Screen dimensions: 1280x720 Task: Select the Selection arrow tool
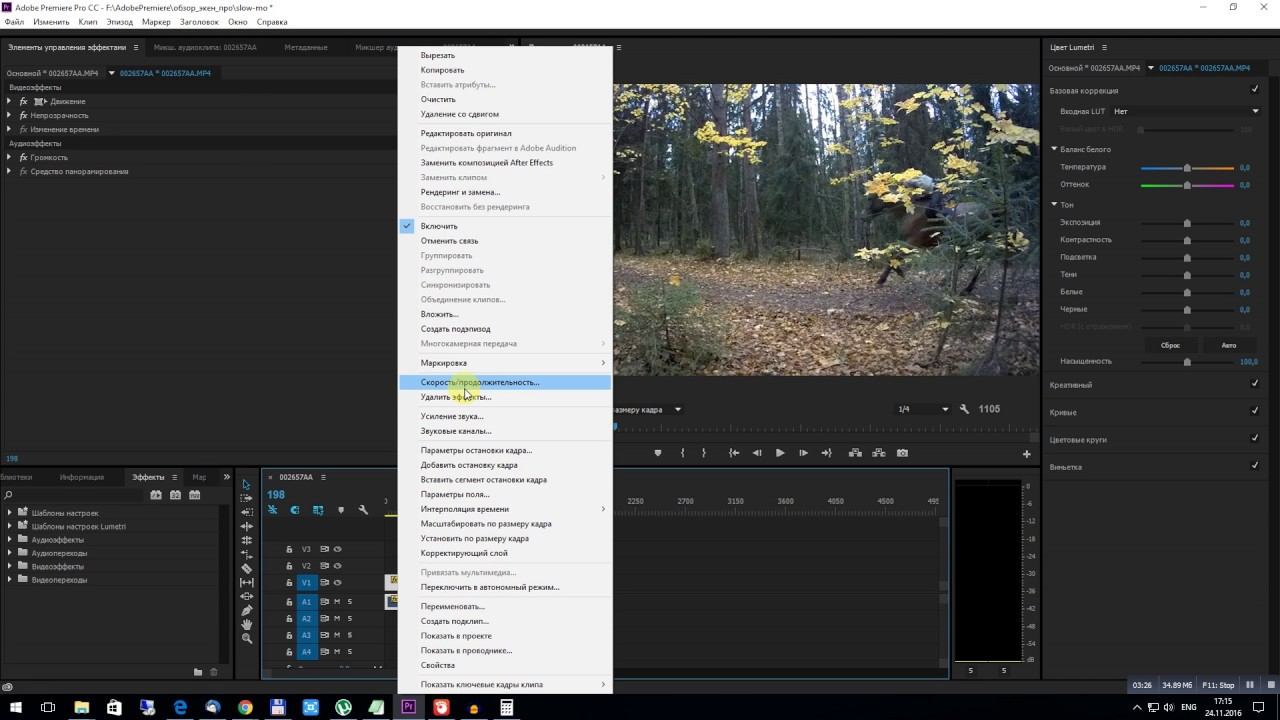point(246,484)
